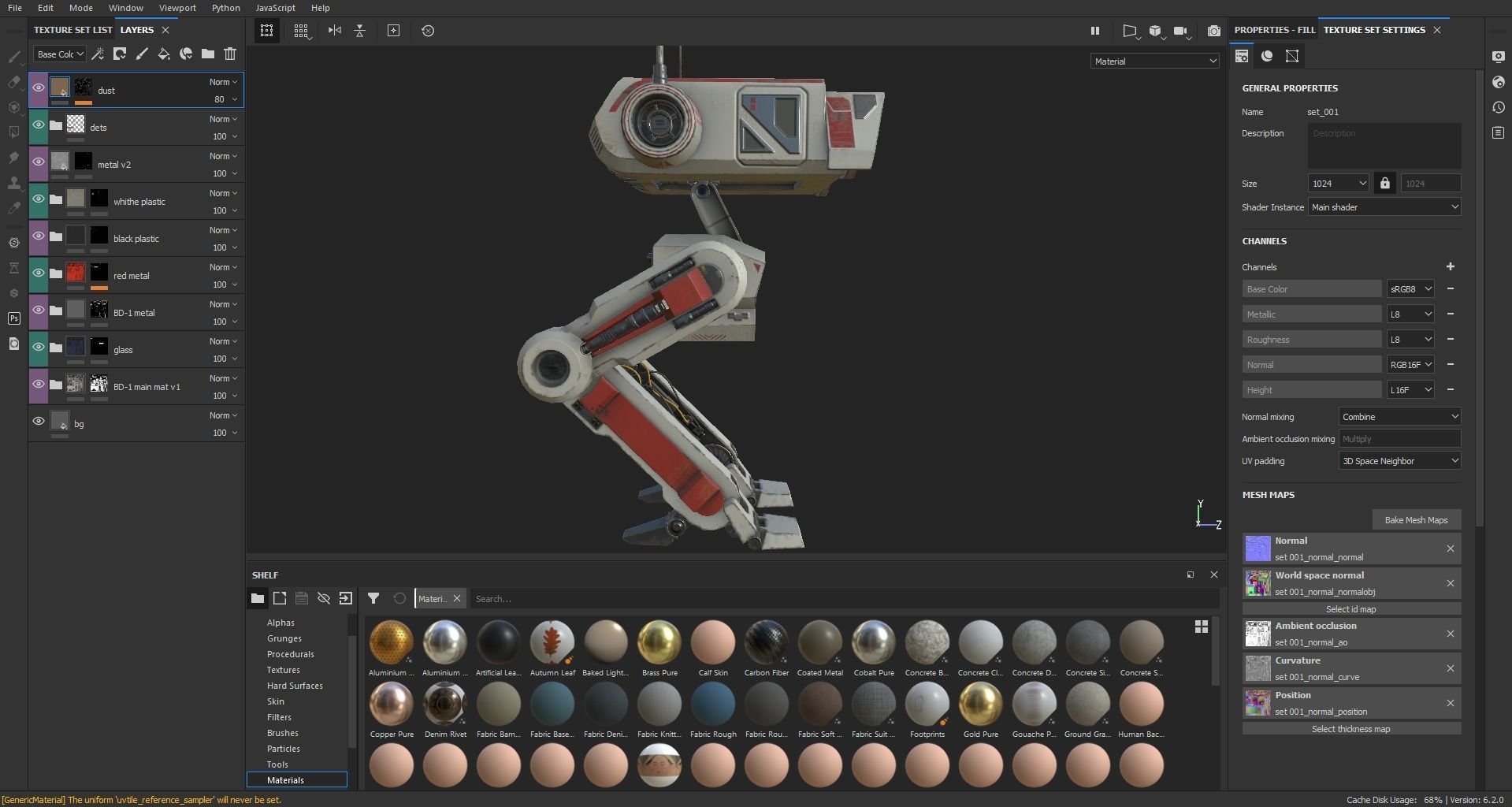Toggle visibility of metal v2 layer

click(38, 162)
